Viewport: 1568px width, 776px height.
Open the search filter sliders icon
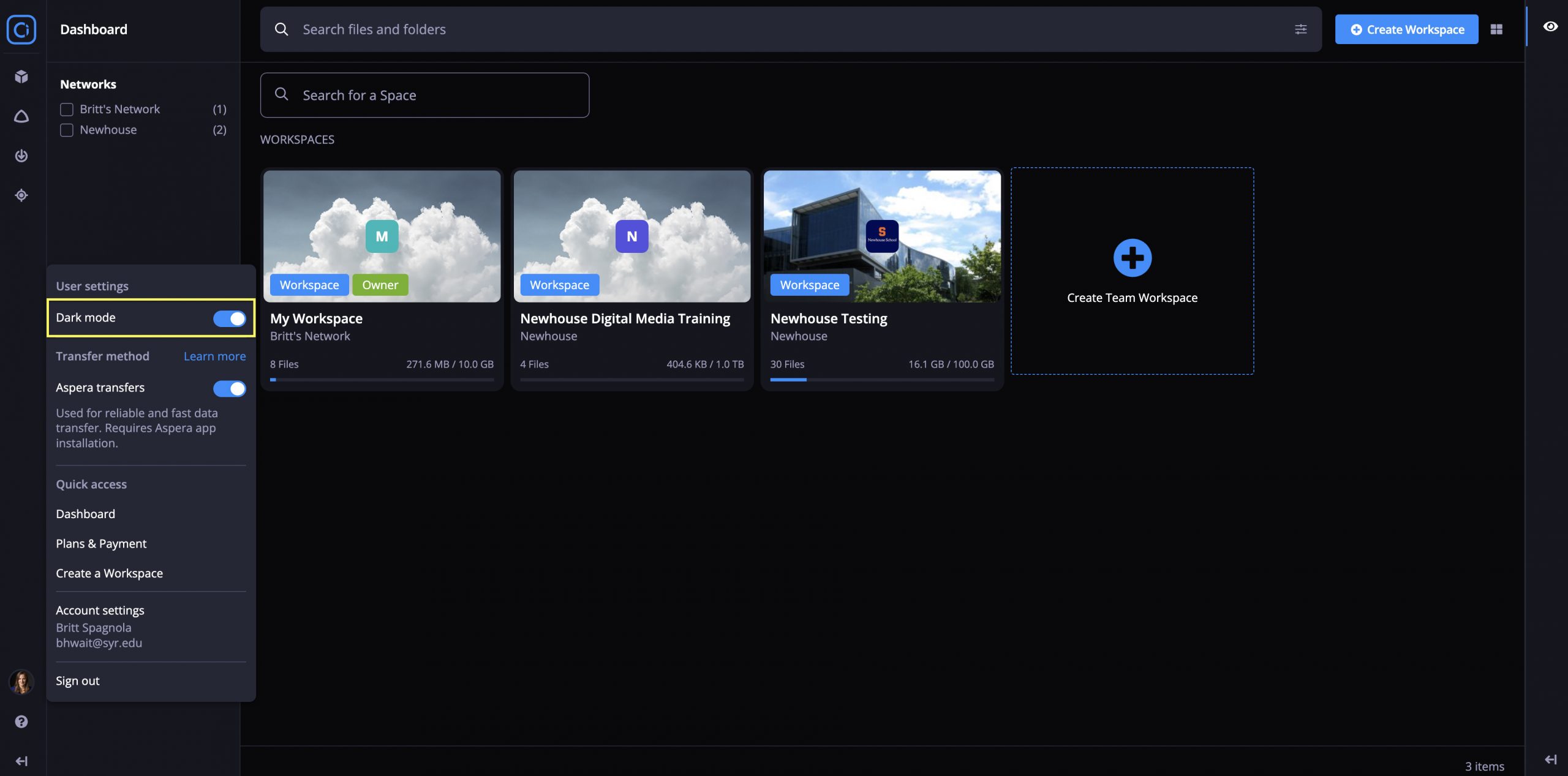tap(1300, 29)
